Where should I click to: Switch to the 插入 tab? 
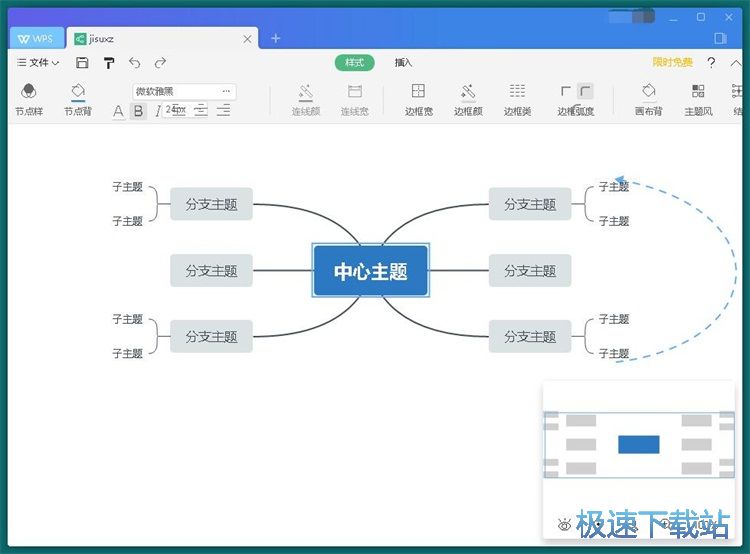[x=403, y=63]
